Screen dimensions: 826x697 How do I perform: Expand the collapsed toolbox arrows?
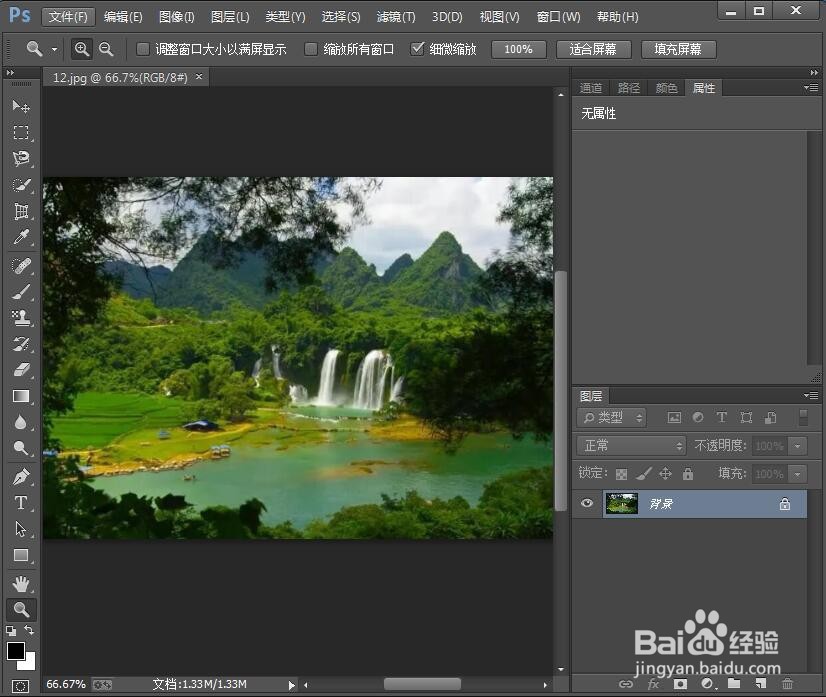[10, 73]
